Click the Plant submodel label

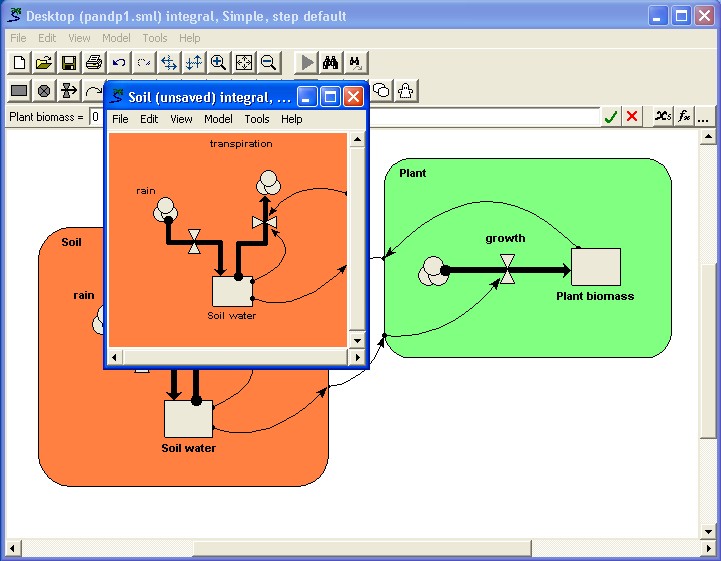(x=412, y=173)
